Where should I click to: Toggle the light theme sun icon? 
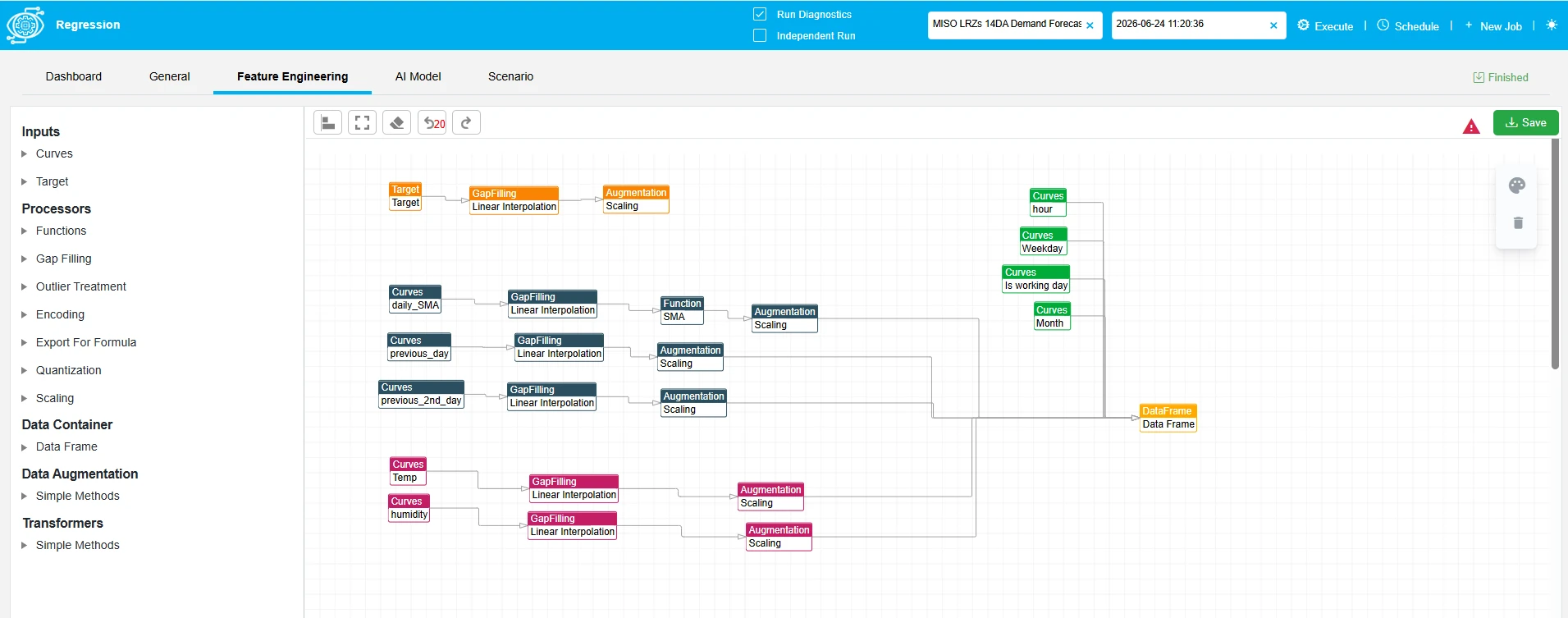tap(1551, 25)
